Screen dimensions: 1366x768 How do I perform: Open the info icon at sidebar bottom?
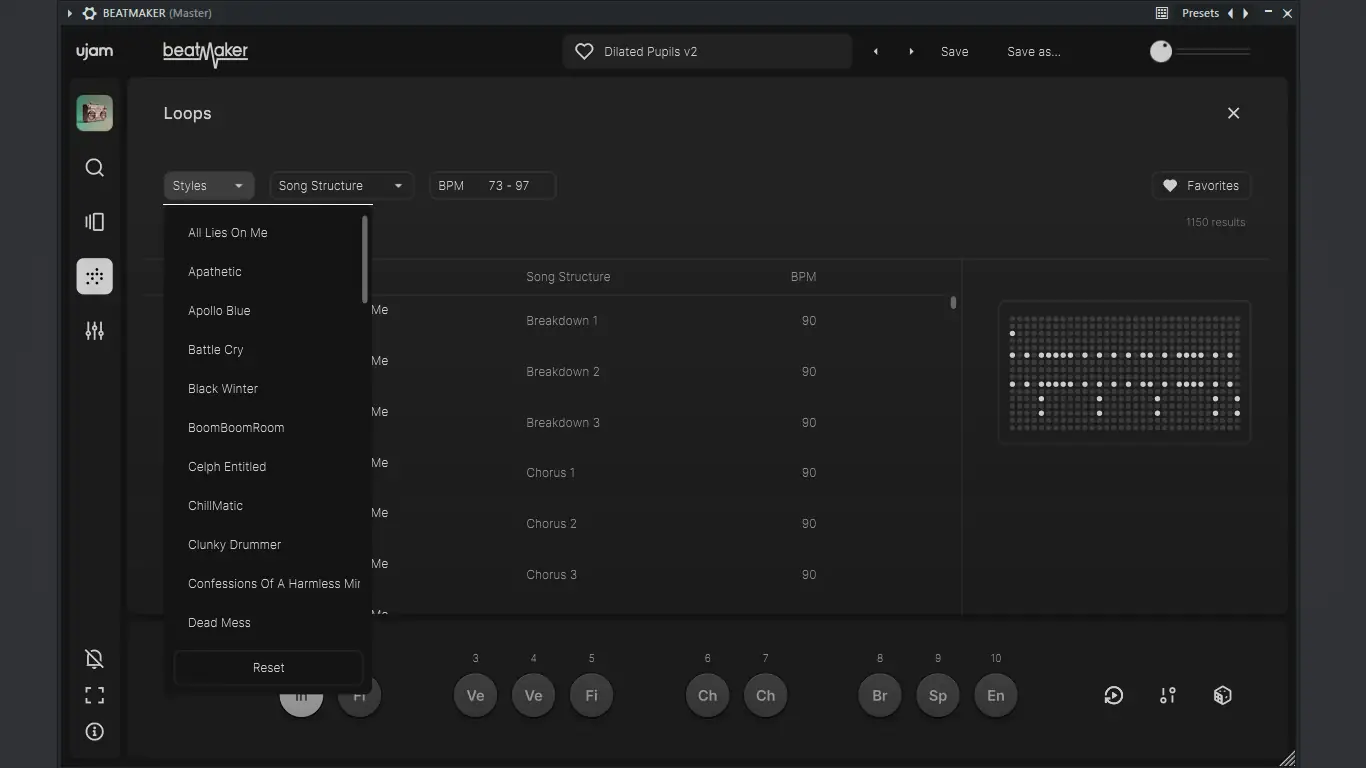[x=94, y=732]
